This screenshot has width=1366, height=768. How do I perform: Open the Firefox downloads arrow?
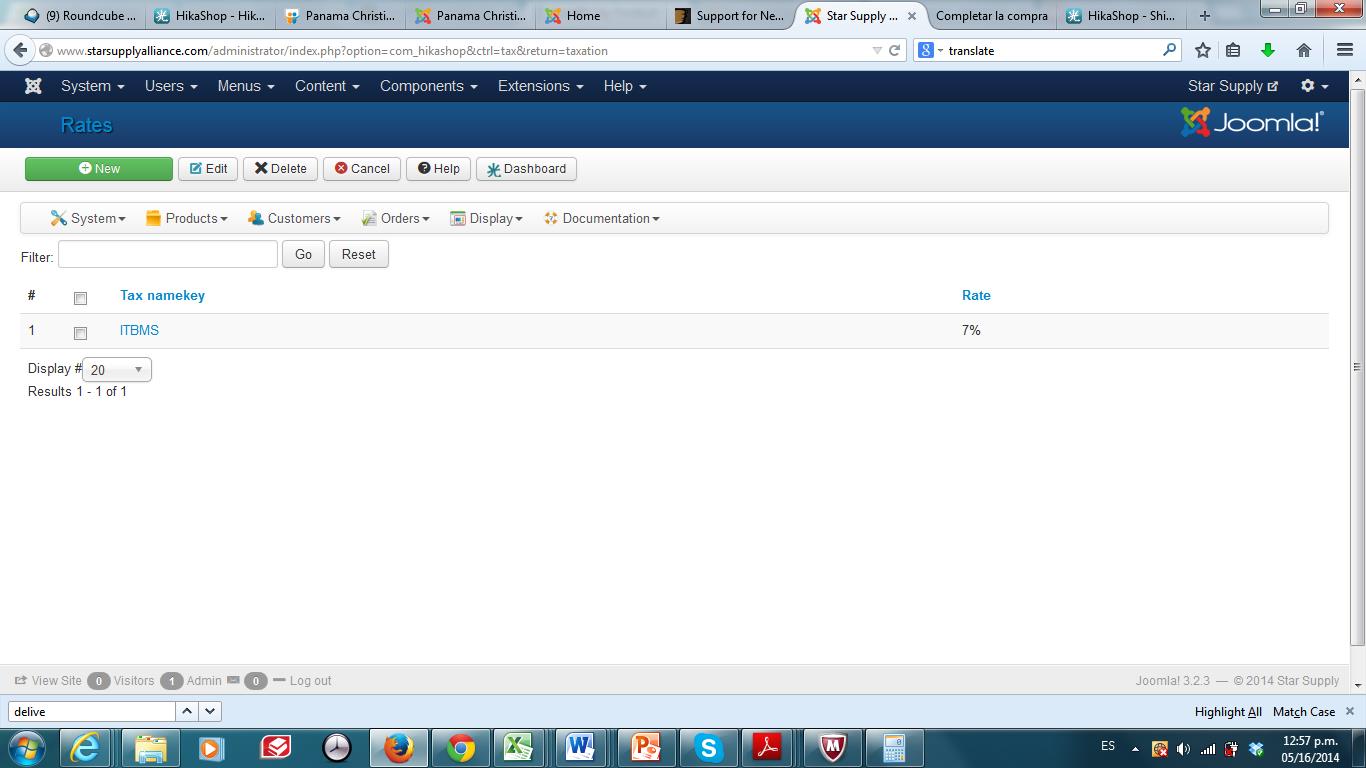point(1268,50)
